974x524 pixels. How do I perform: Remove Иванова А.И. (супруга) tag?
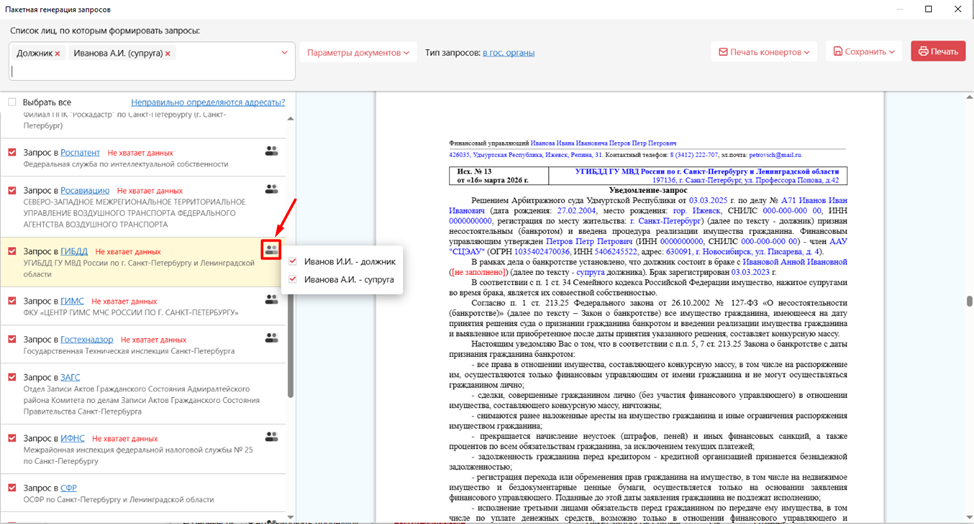168,53
